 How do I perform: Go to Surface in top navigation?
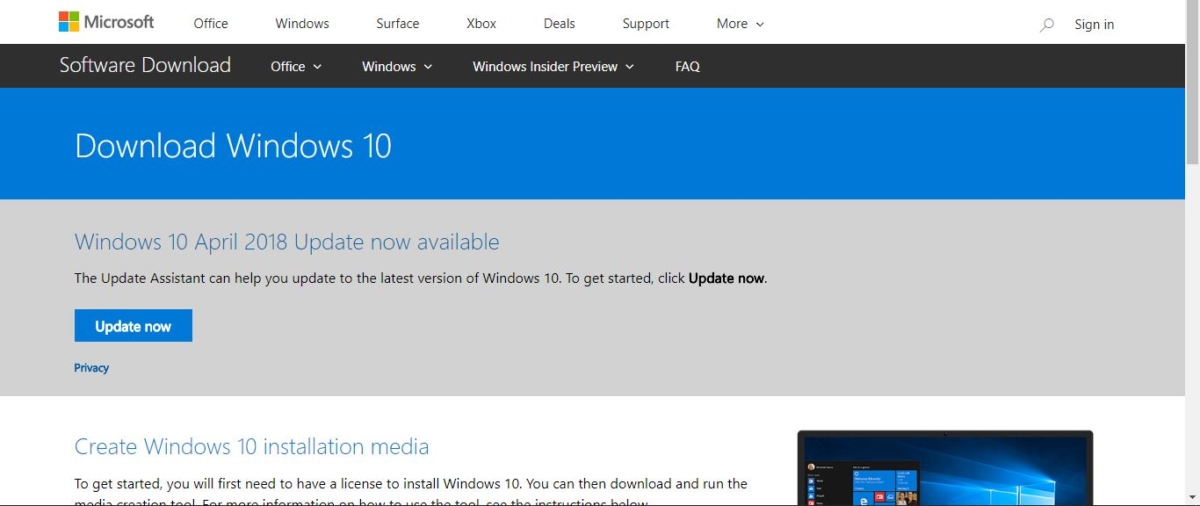[398, 23]
